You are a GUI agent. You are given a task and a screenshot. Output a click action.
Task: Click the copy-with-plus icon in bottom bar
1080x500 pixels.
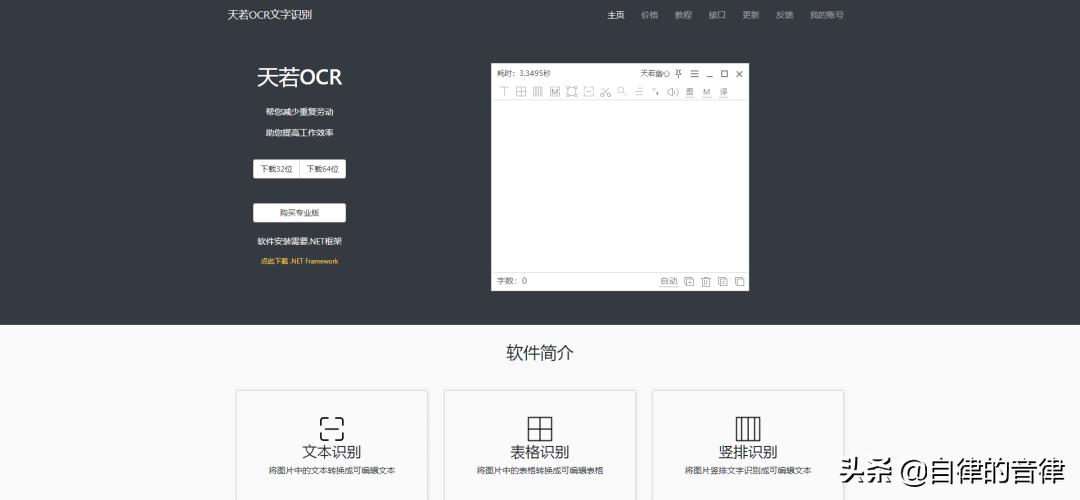(689, 281)
